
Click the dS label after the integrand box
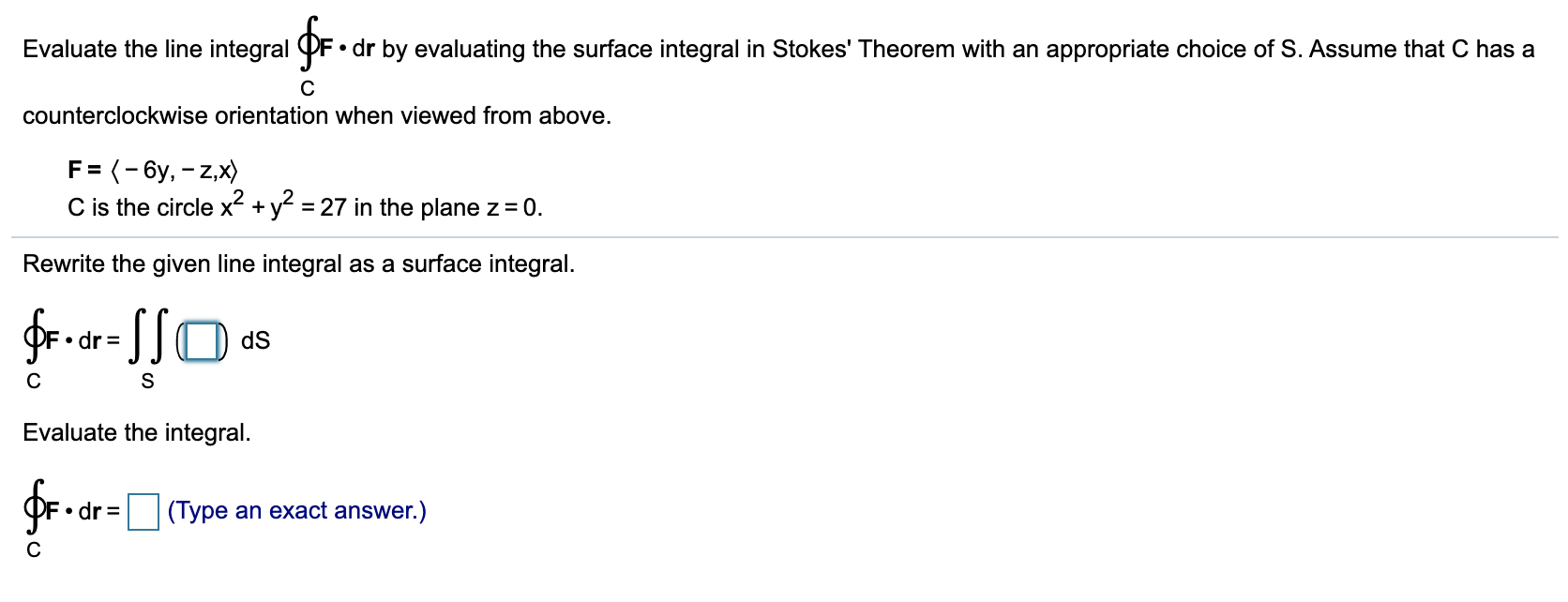pyautogui.click(x=254, y=341)
